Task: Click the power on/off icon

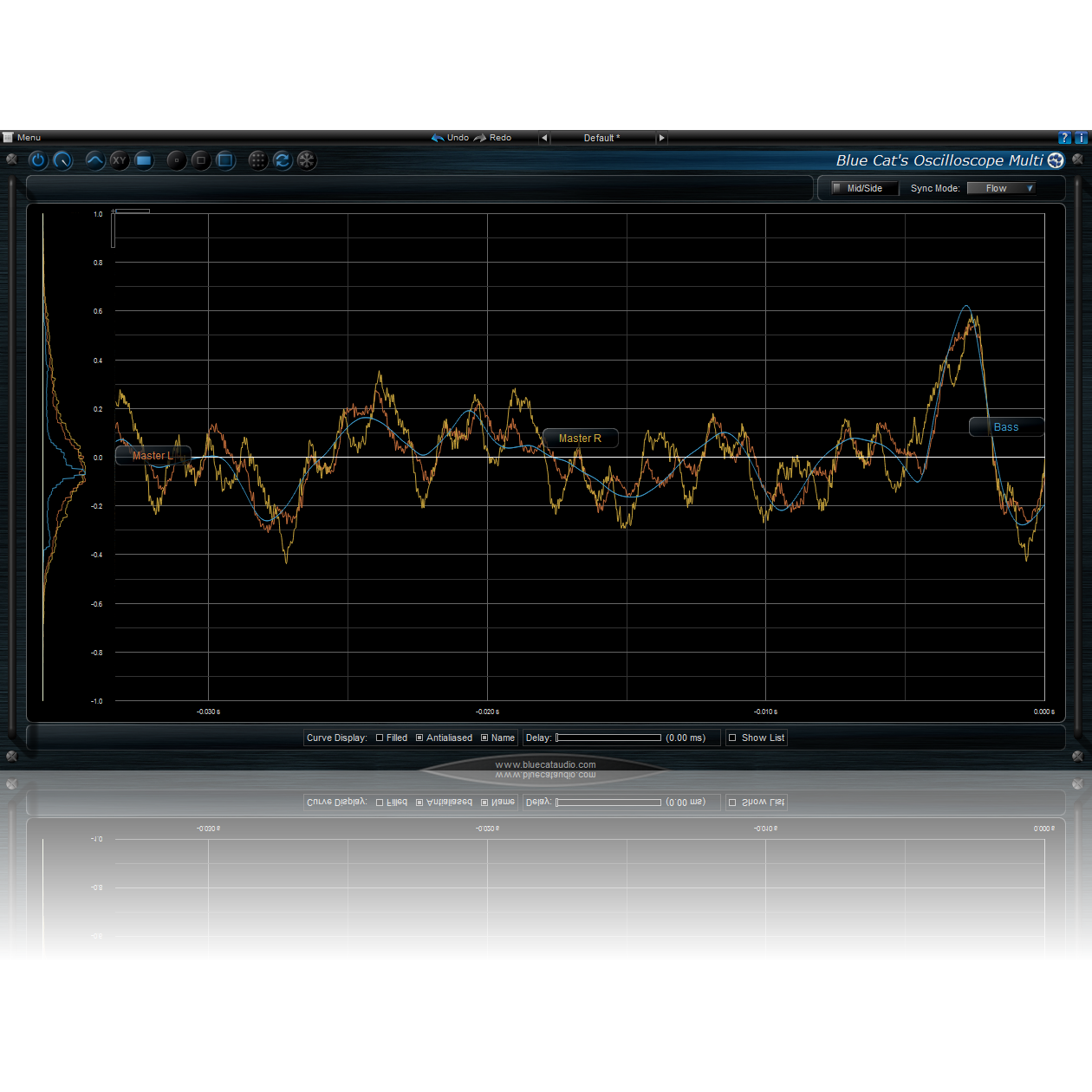Action: (x=38, y=160)
